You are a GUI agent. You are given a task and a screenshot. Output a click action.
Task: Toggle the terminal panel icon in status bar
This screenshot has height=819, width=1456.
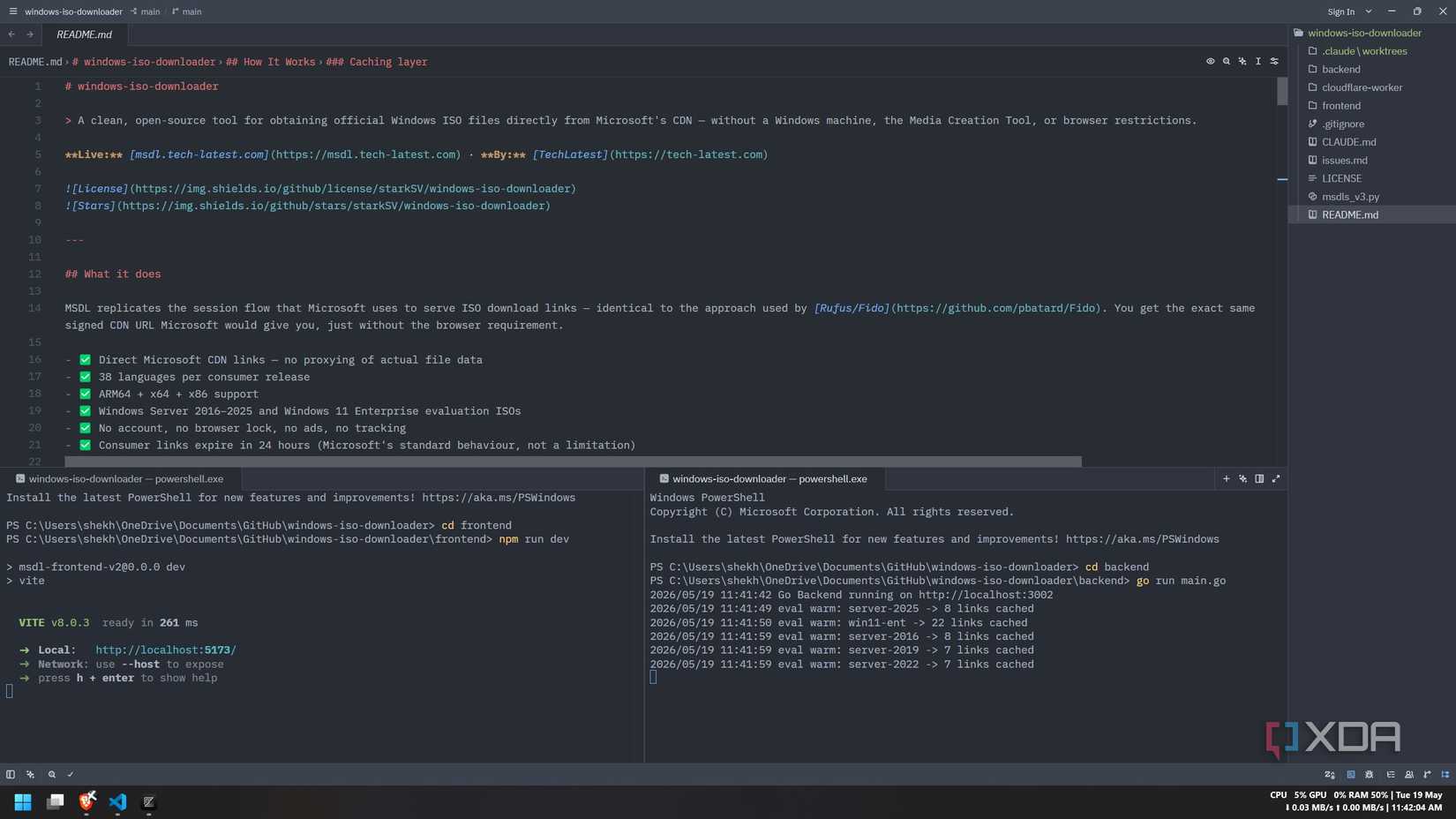pos(1351,774)
